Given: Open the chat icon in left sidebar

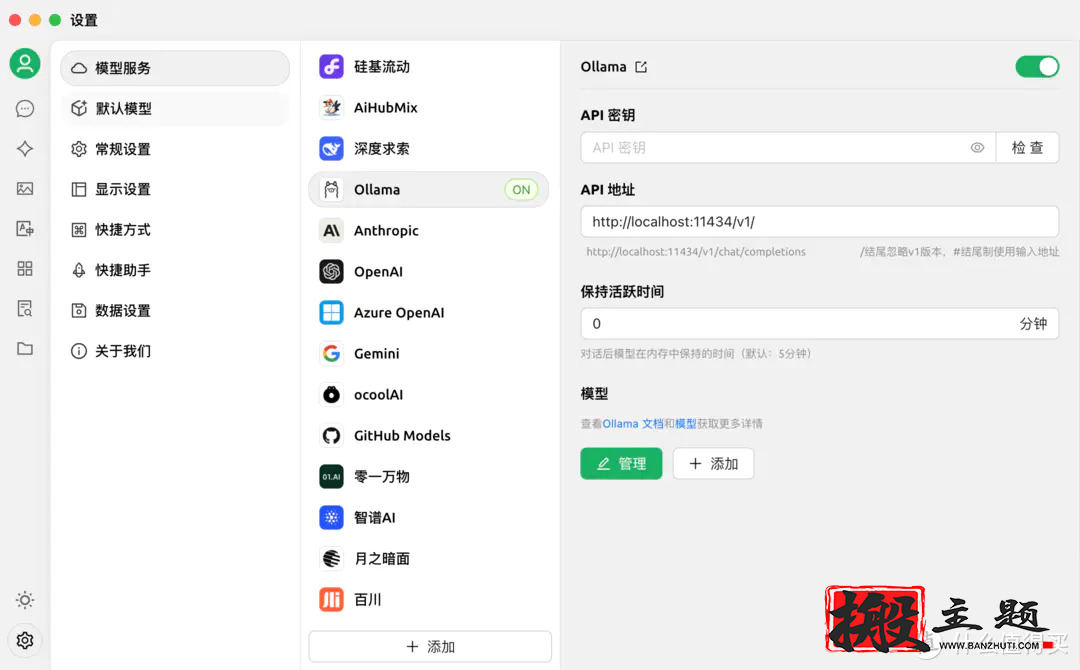Looking at the screenshot, I should [x=24, y=108].
